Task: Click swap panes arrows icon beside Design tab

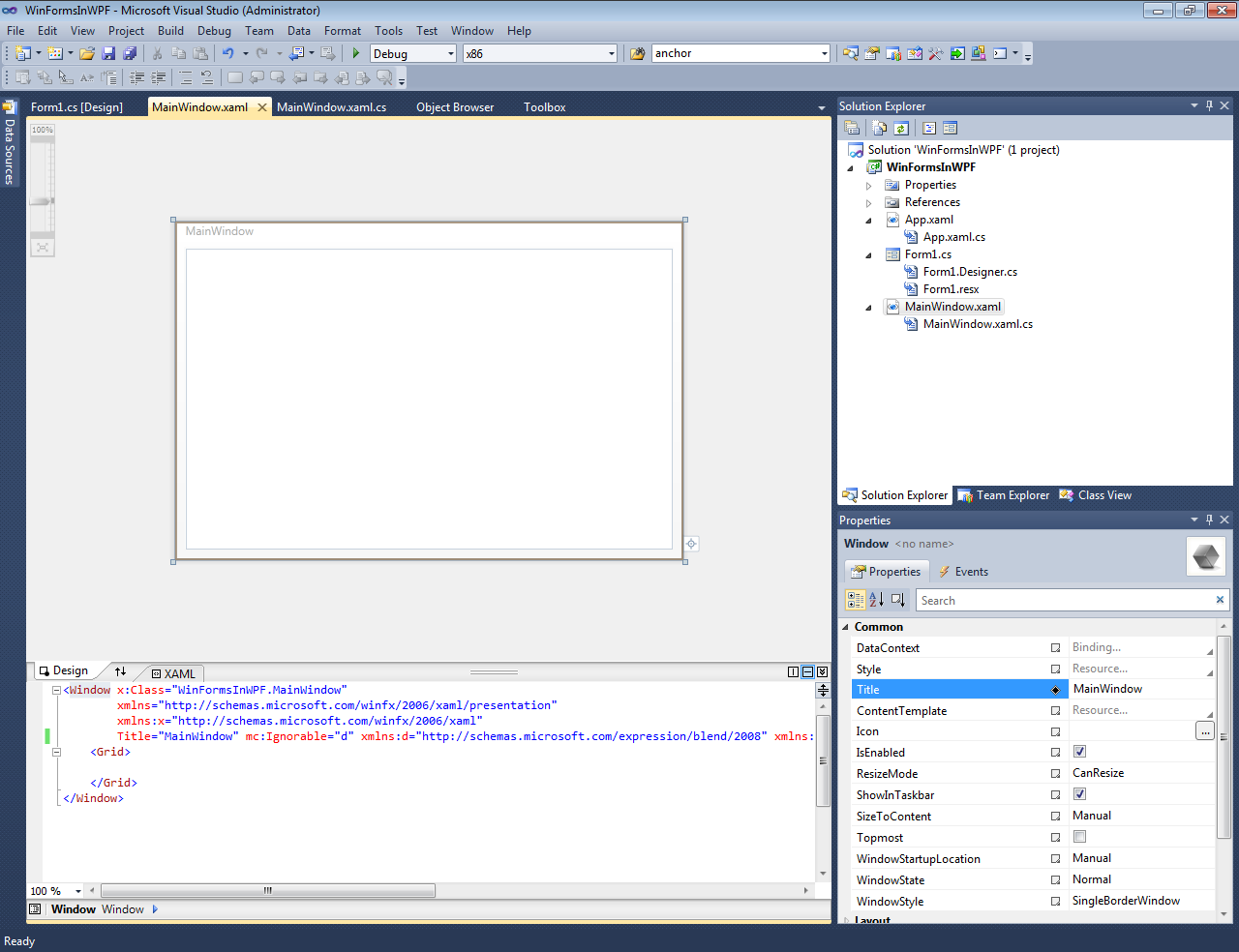Action: click(x=120, y=671)
